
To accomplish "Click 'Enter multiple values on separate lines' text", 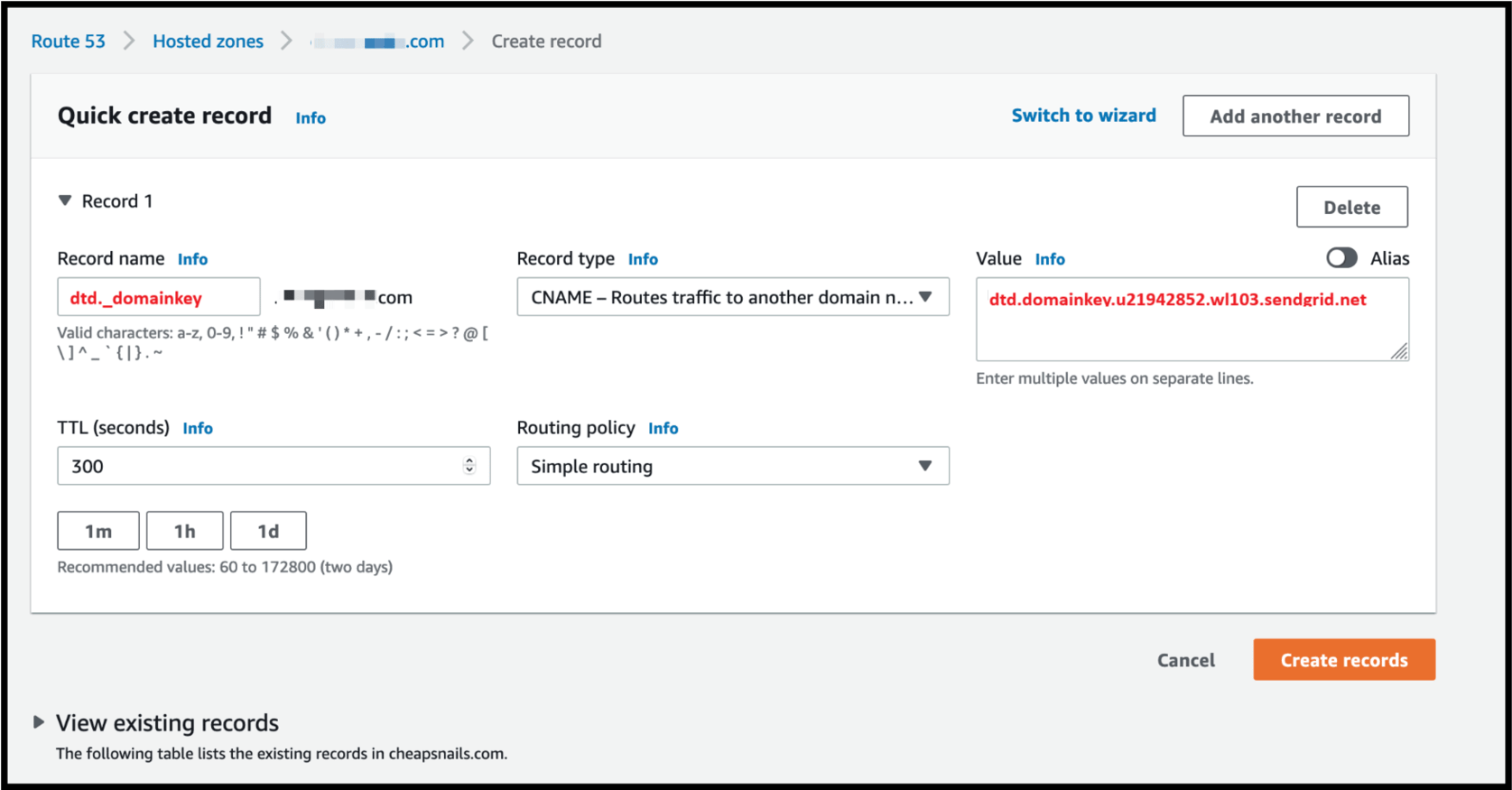I will [x=1115, y=378].
